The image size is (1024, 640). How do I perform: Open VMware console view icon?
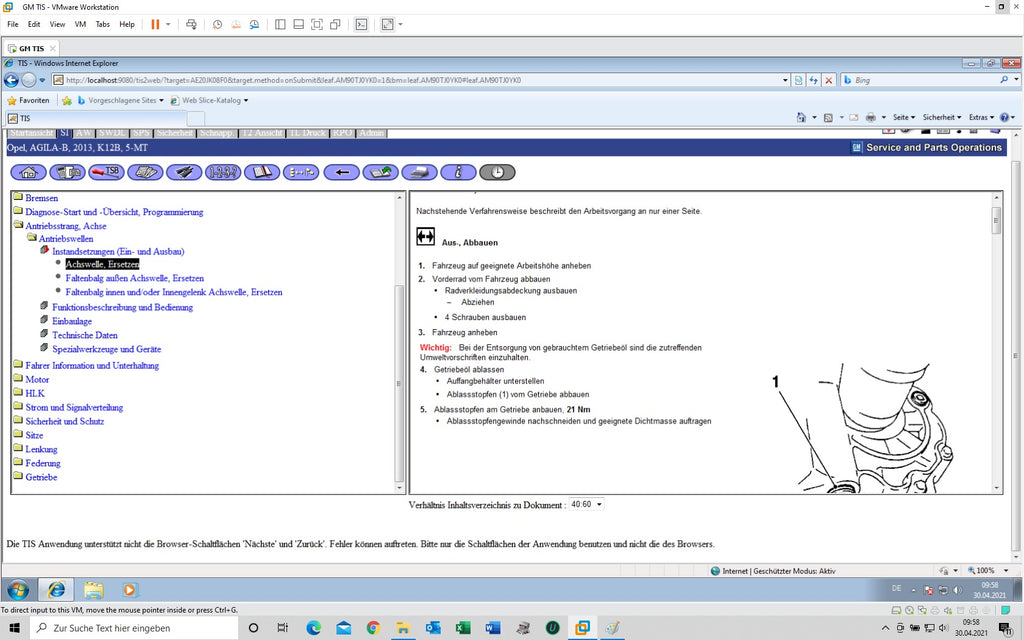click(x=361, y=24)
